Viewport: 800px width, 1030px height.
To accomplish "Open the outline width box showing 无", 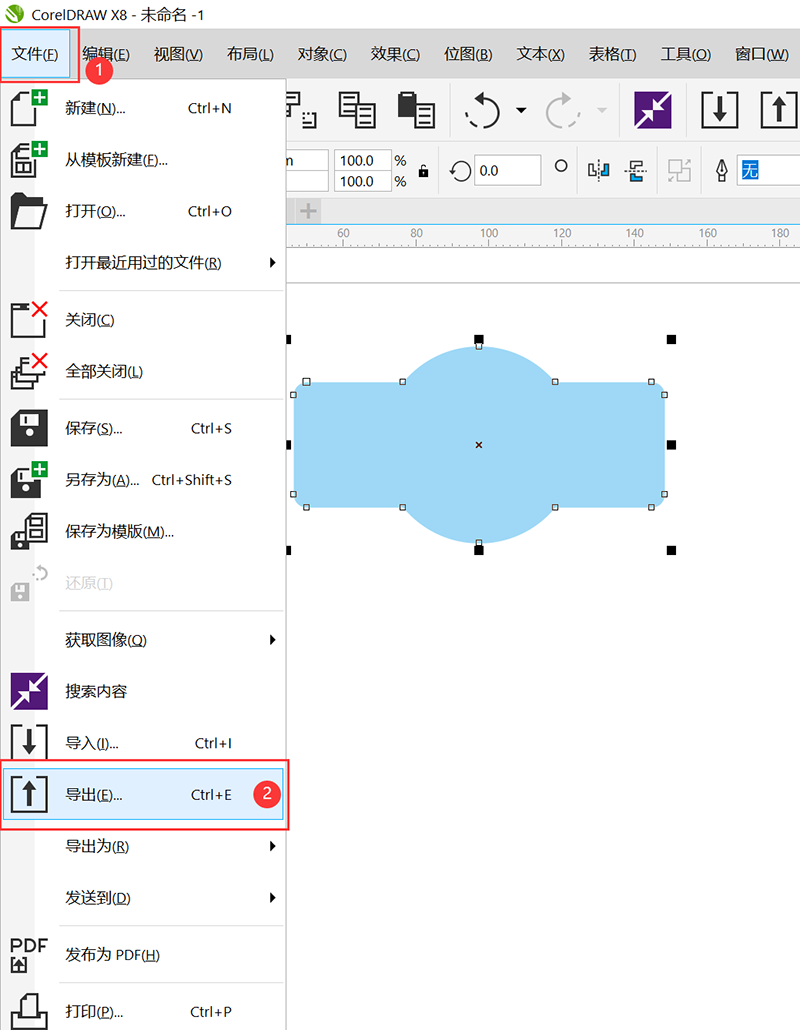I will click(768, 171).
